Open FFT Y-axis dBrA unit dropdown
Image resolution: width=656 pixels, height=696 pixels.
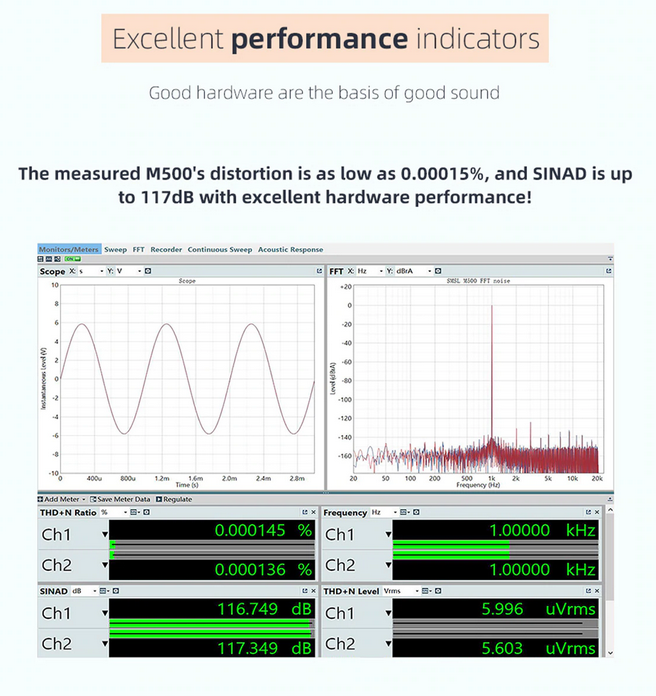click(x=414, y=271)
